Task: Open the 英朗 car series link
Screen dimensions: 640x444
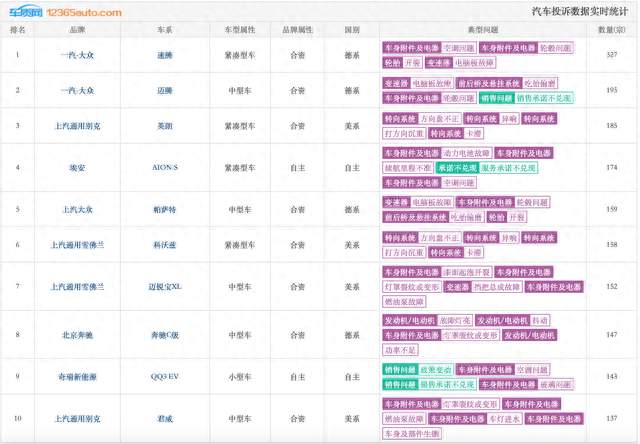Action: tap(164, 126)
